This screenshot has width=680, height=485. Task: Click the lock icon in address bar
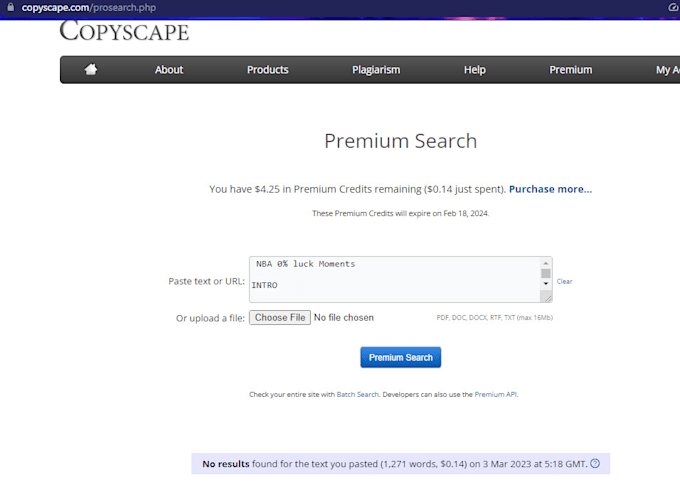pos(11,7)
